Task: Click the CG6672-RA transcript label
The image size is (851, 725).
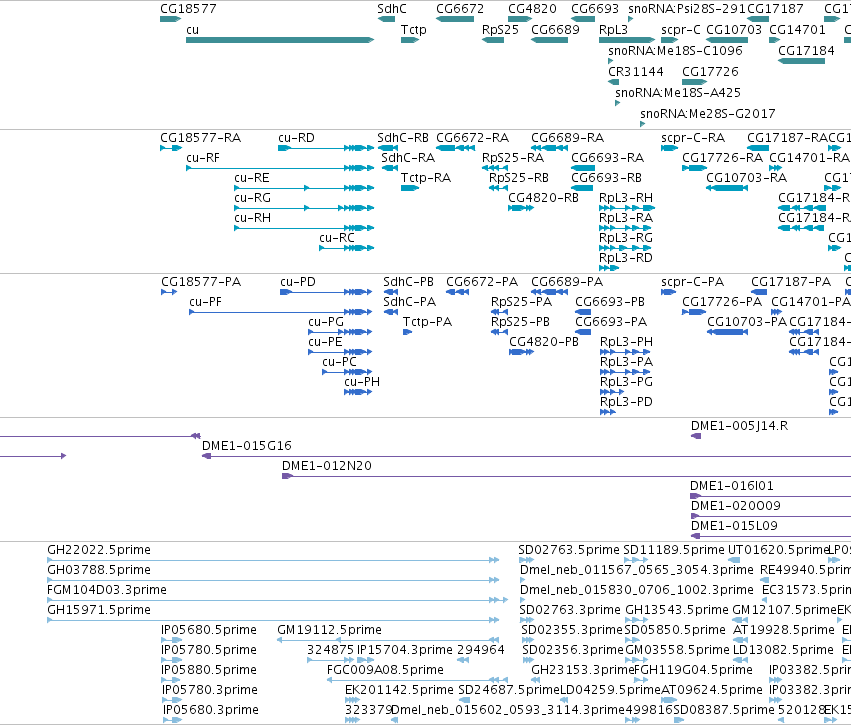Action: click(x=472, y=138)
